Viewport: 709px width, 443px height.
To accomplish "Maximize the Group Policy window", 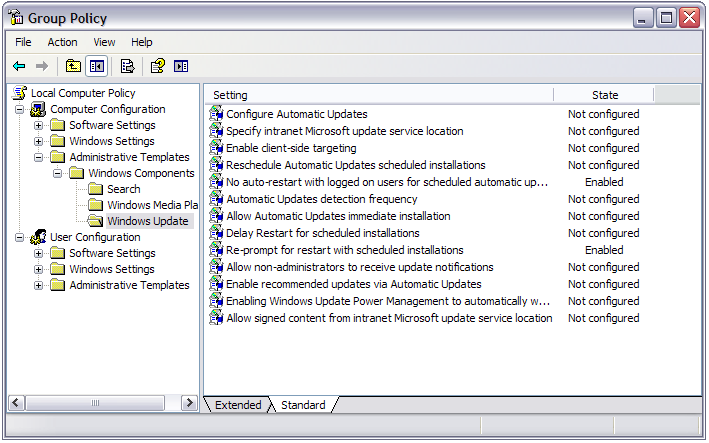I will coord(666,18).
